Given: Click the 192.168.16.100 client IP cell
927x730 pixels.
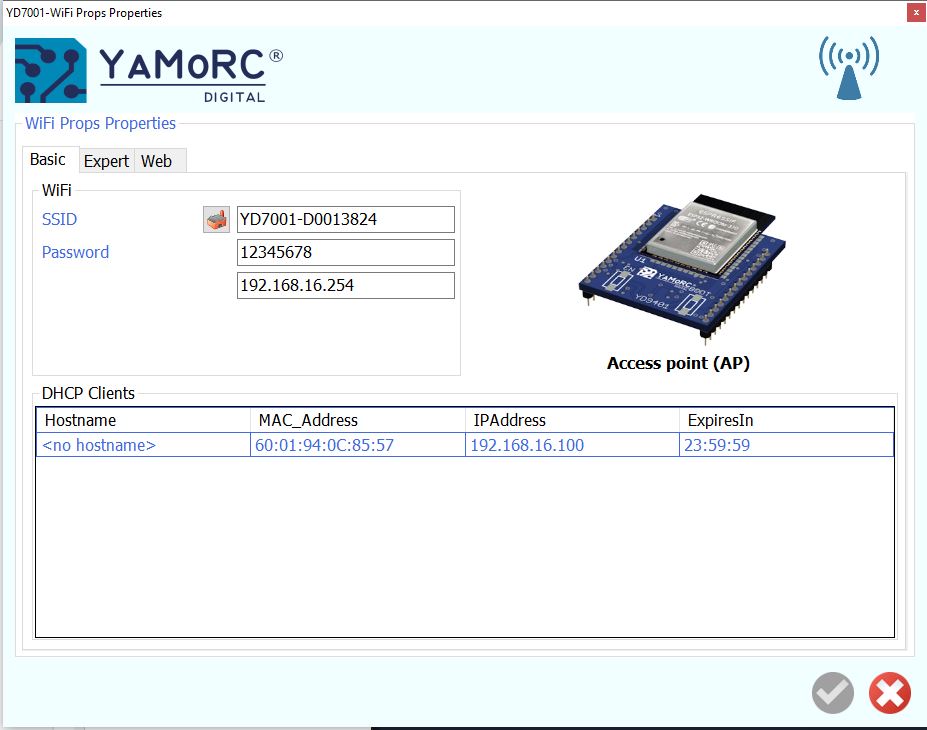Looking at the screenshot, I should (x=529, y=445).
